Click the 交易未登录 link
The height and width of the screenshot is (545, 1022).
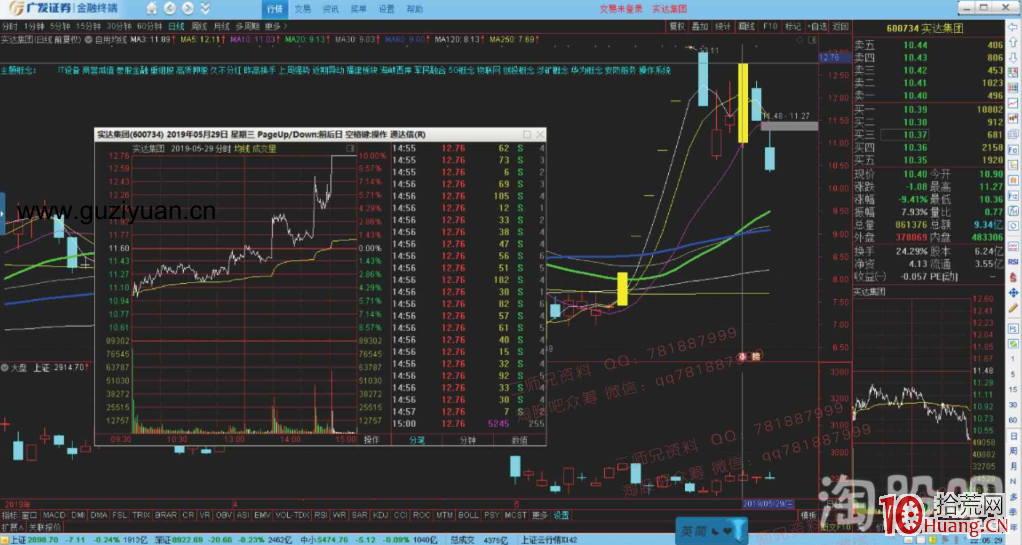coord(621,9)
